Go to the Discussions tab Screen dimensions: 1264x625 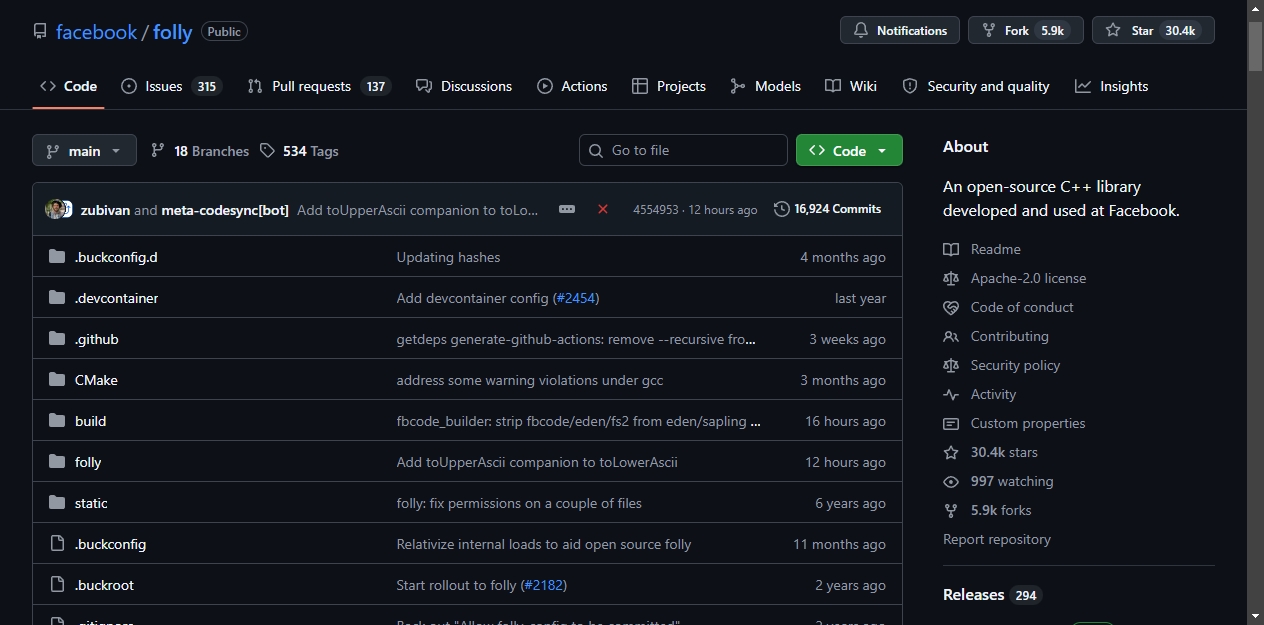click(464, 86)
